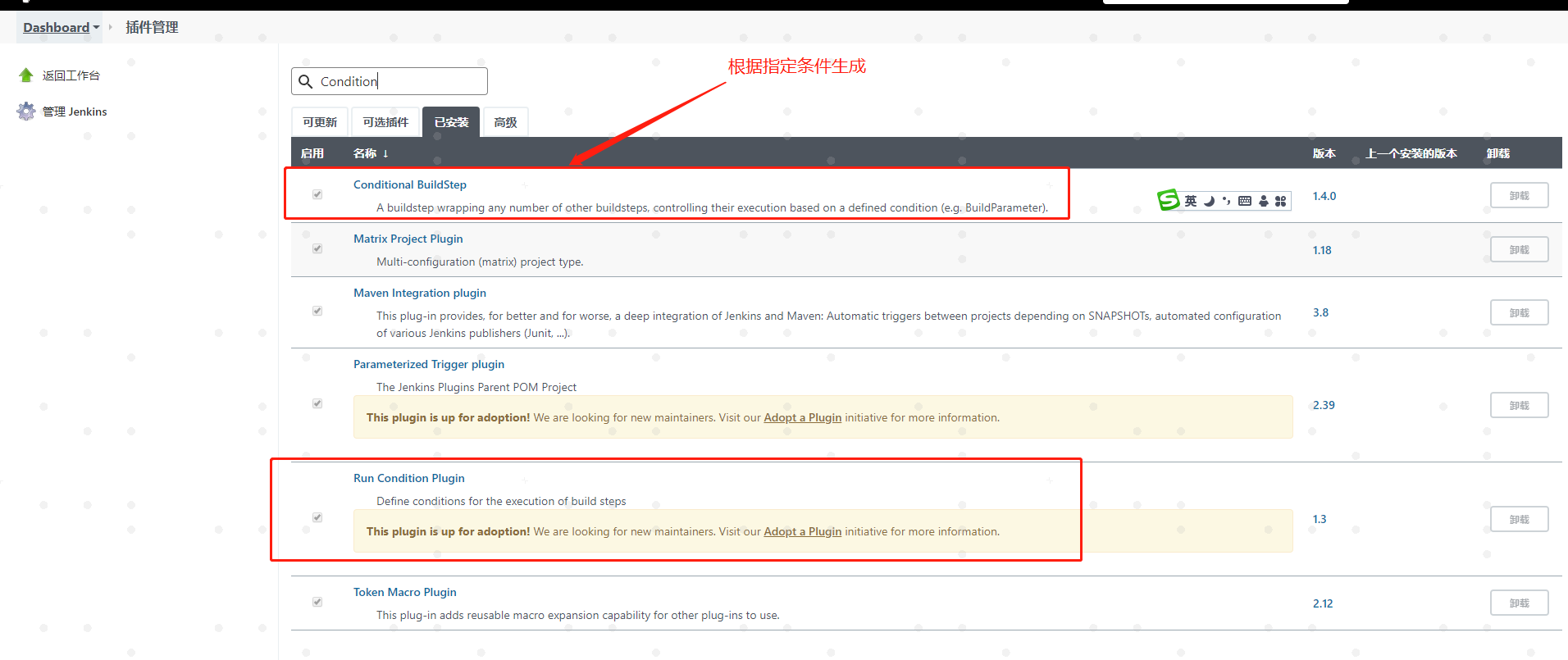This screenshot has width=1568, height=660.
Task: Open the soft keyboard icon in the Sogou bar
Action: click(1245, 201)
